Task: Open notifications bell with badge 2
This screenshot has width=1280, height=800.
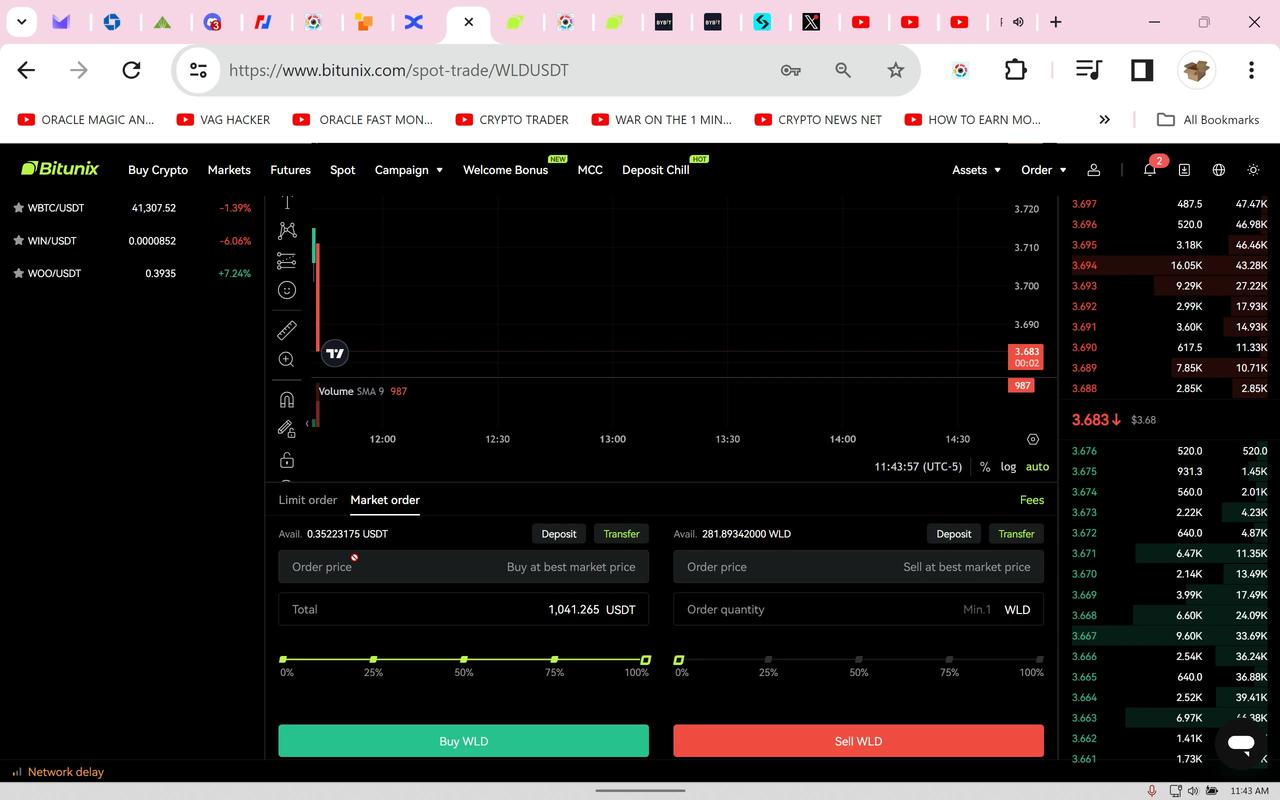Action: click(1150, 170)
